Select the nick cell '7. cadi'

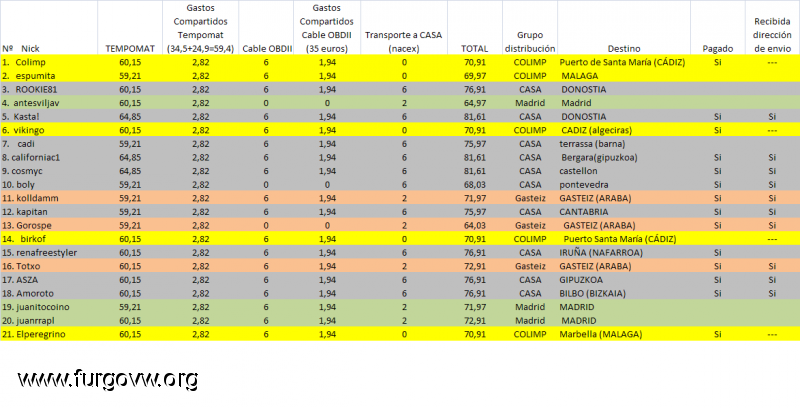point(18,144)
